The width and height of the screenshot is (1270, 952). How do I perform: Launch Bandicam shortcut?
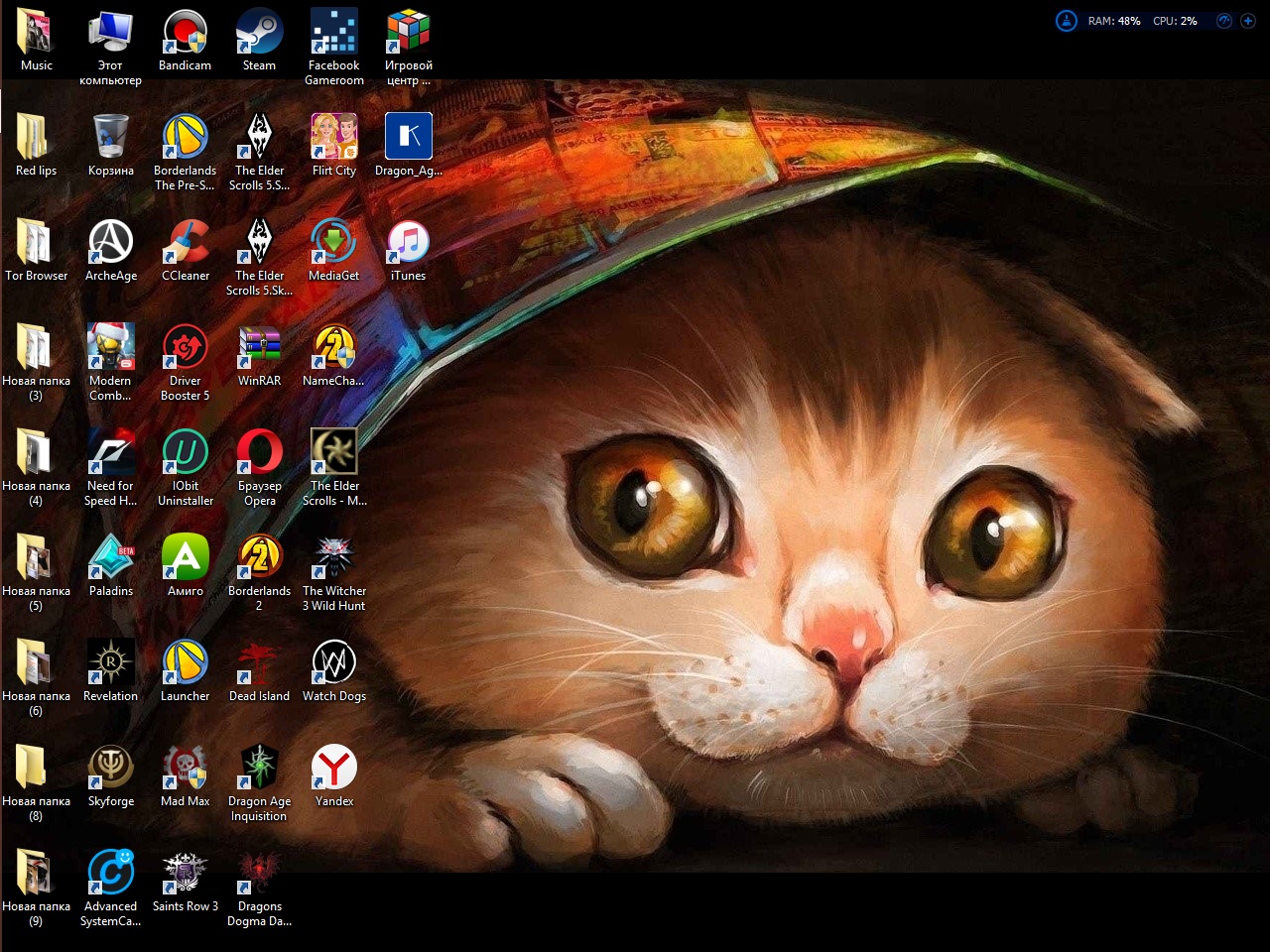185,41
